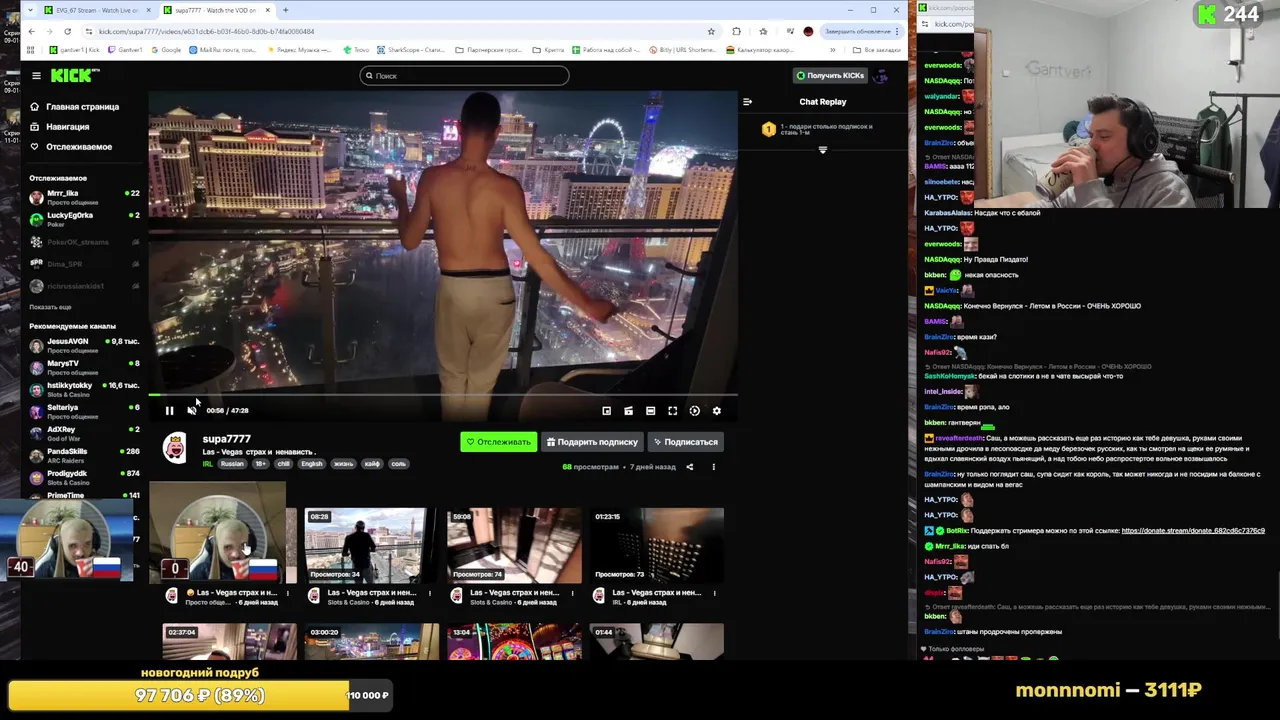
Task: Click the Подписаться subscribe button
Action: point(685,442)
